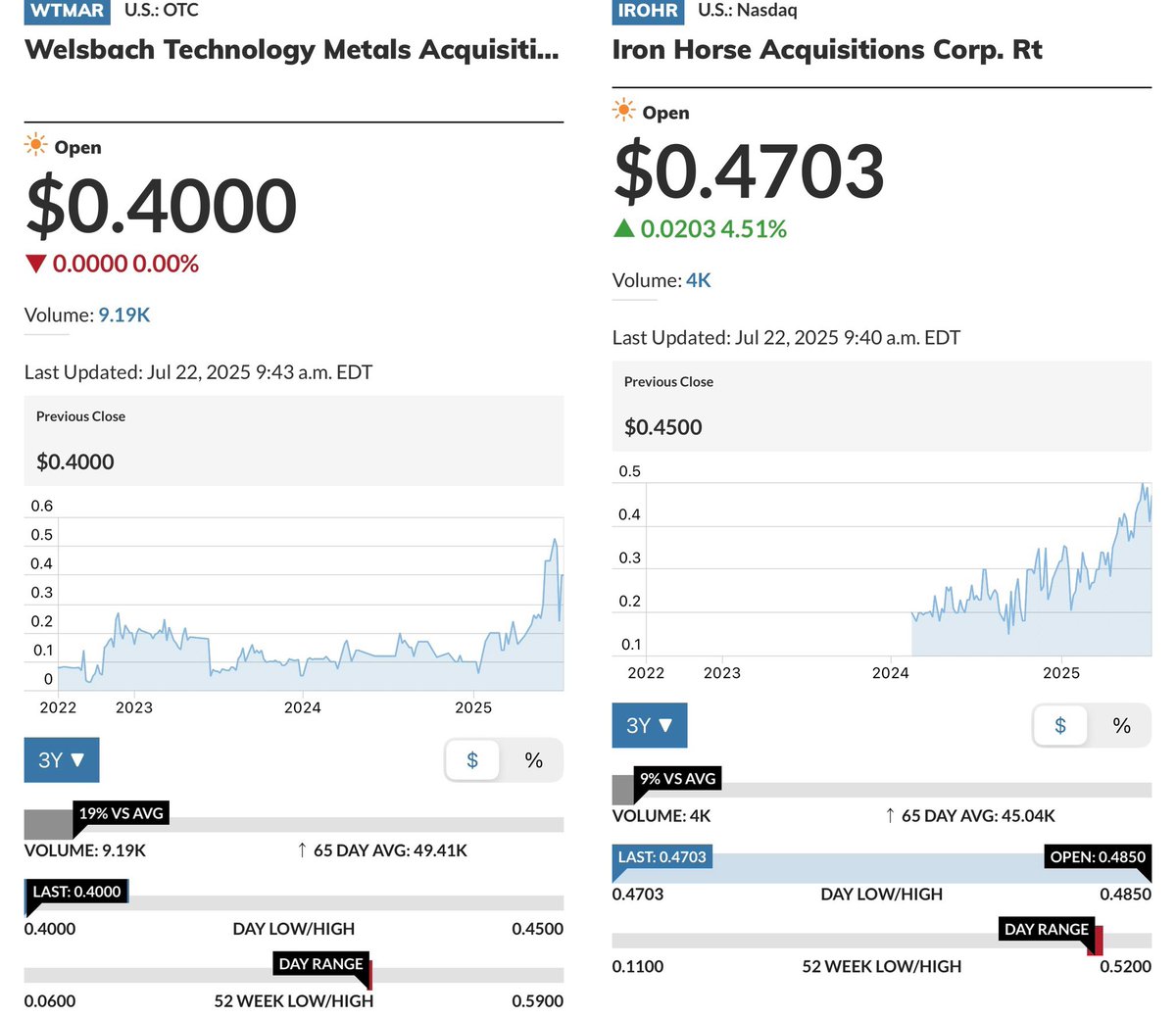Click WTMAR volume value 9.19K link
1176x1018 pixels.
tap(124, 315)
